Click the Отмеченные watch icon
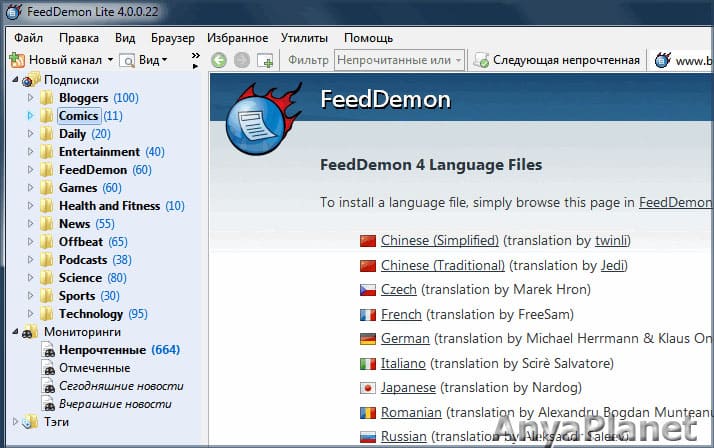Image resolution: width=714 pixels, height=448 pixels. point(48,368)
